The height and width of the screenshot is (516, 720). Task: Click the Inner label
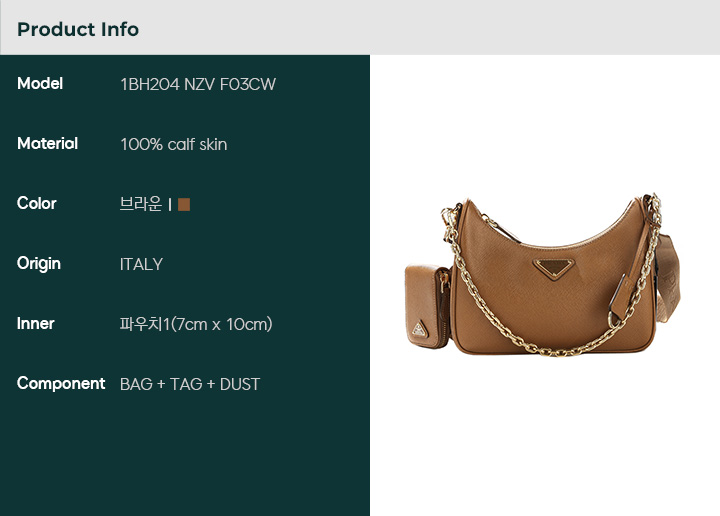coord(36,324)
